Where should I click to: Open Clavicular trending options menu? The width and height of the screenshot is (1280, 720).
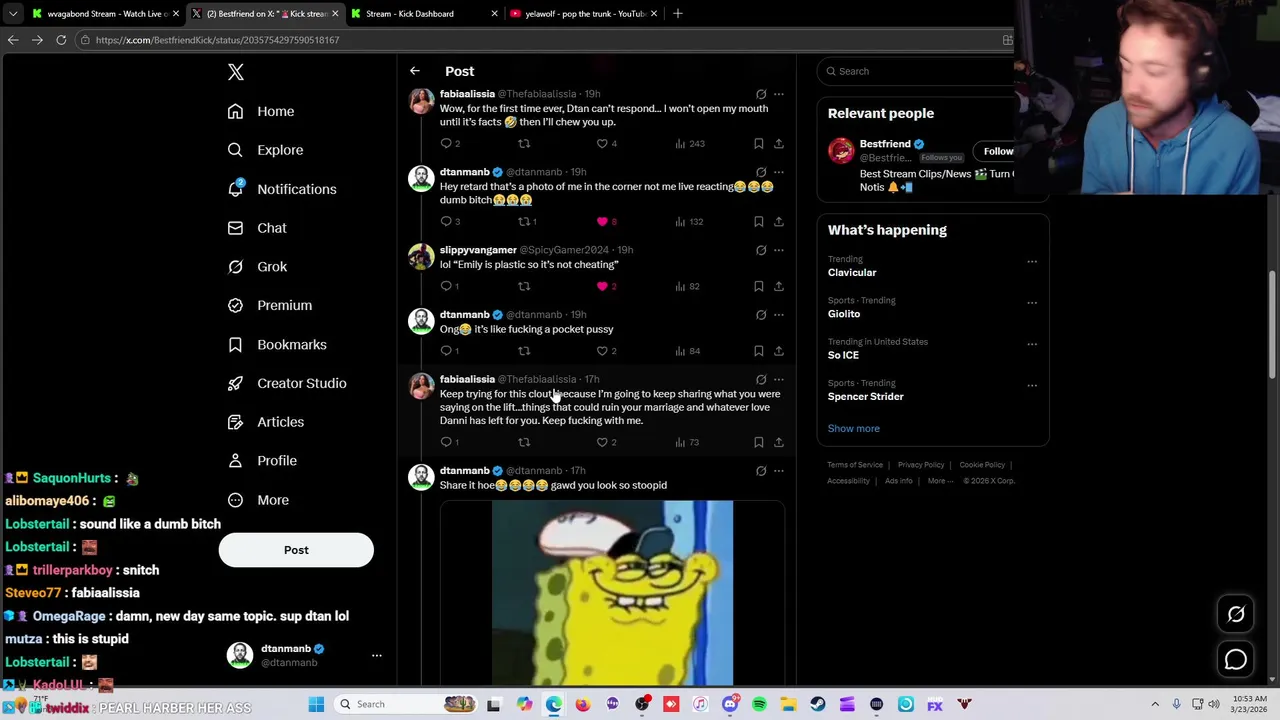click(1032, 262)
